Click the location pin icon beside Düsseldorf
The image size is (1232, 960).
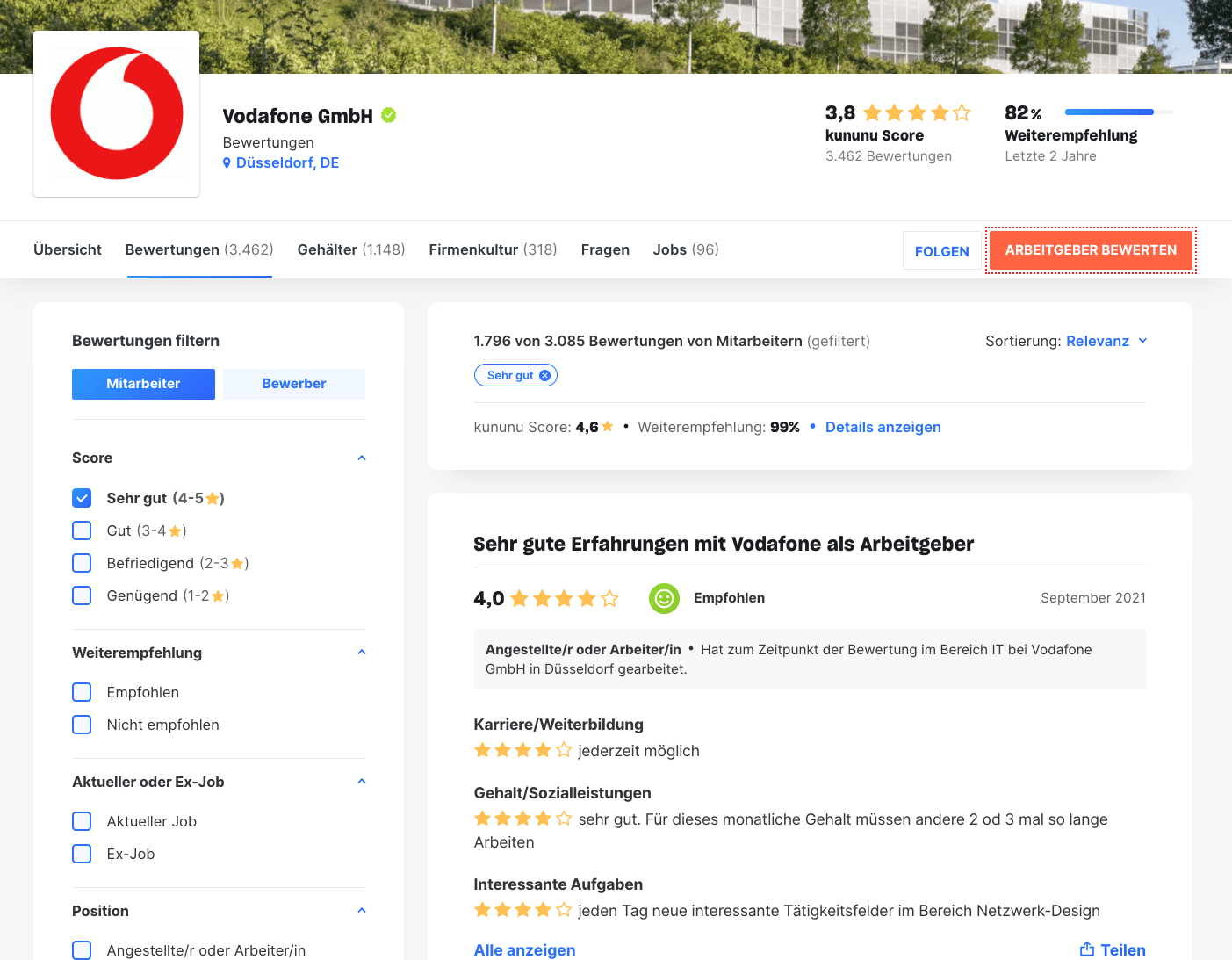(x=227, y=163)
